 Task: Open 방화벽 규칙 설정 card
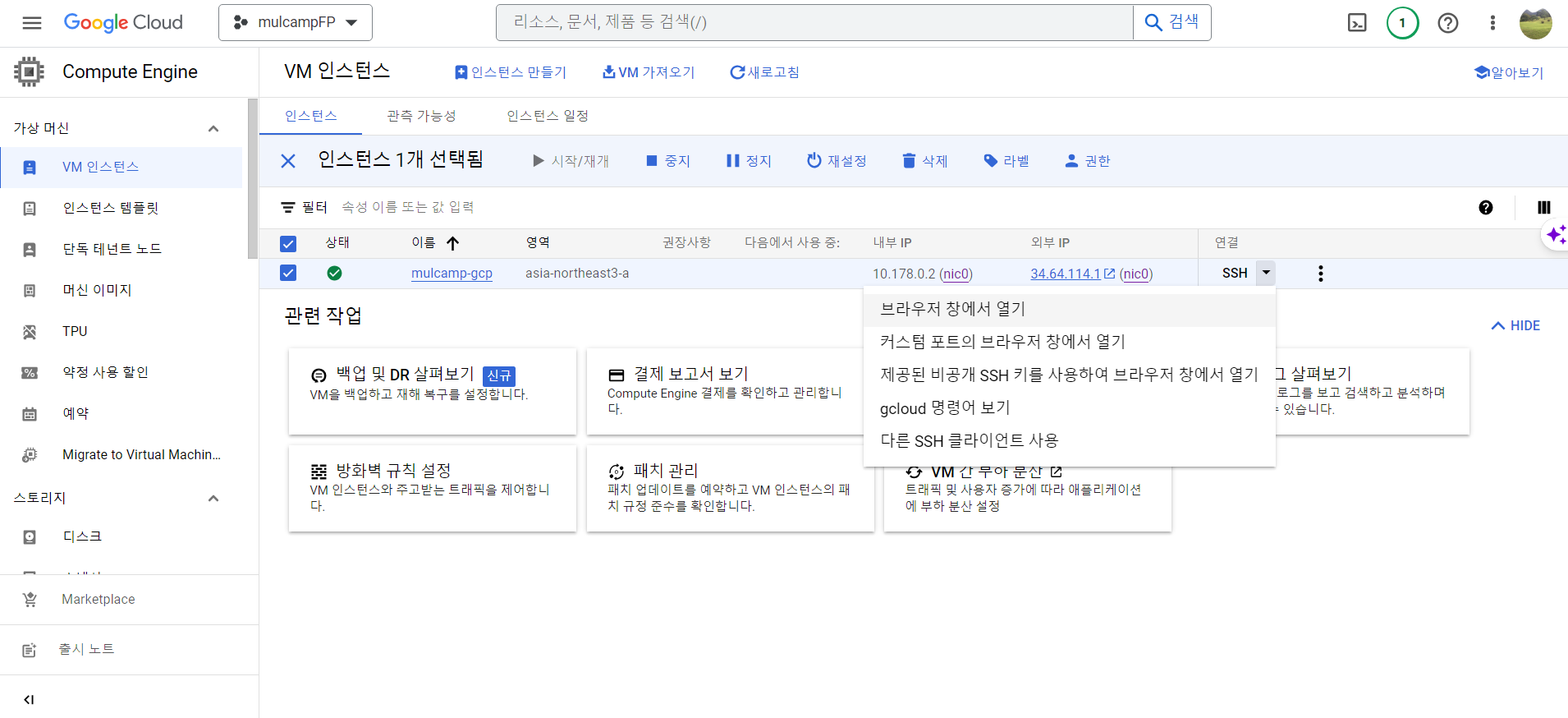coord(433,488)
